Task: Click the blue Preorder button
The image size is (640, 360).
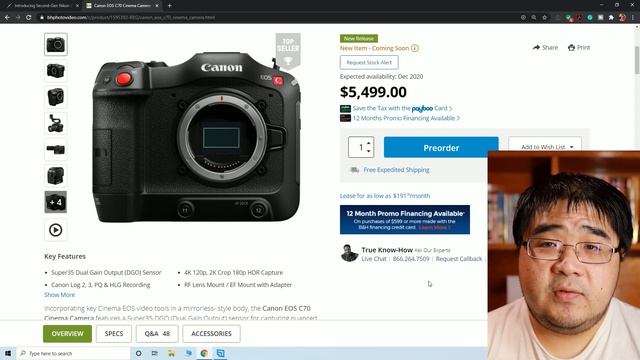Action: tap(441, 147)
